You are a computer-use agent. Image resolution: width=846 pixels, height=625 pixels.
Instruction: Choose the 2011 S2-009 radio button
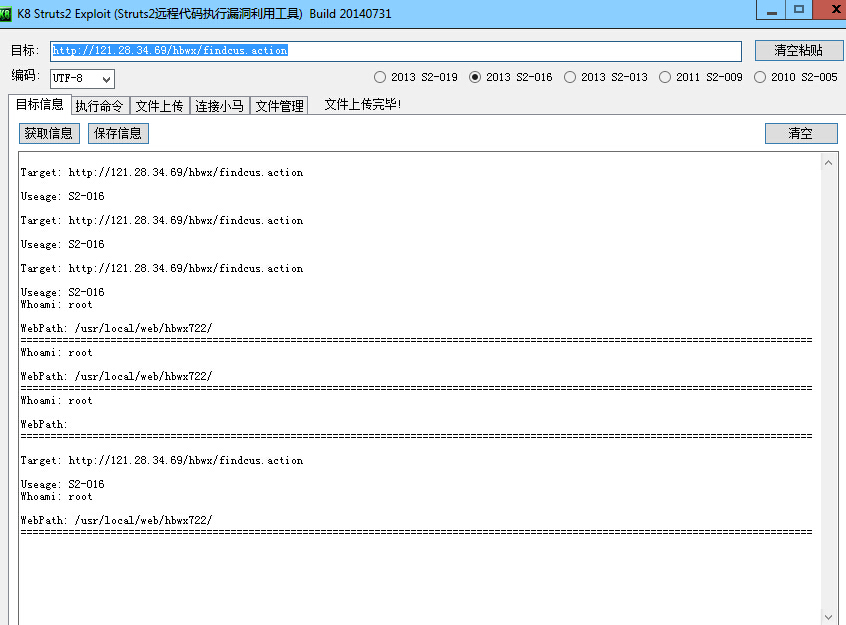click(700, 77)
